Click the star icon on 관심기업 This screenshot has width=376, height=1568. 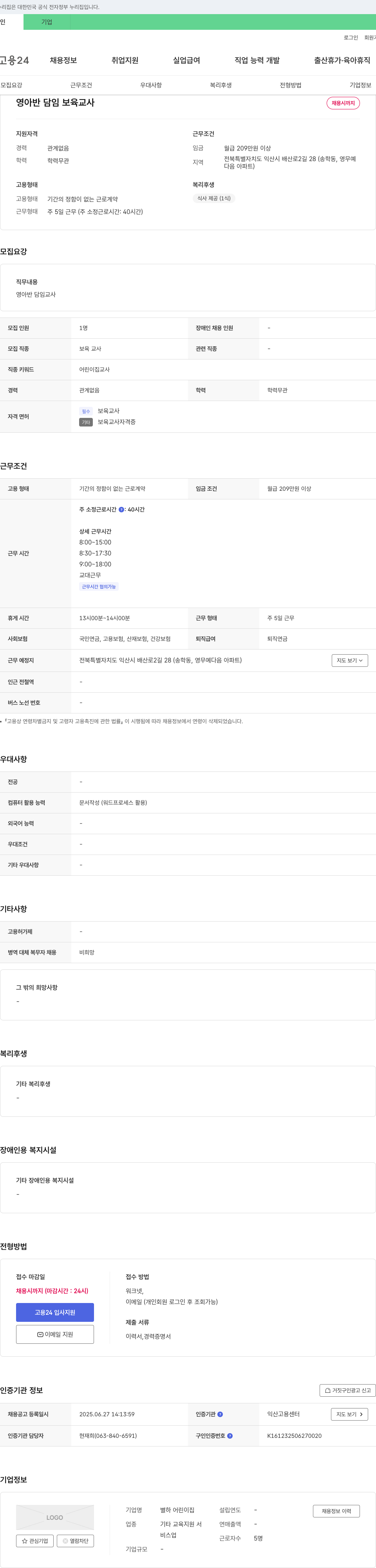[24, 1541]
